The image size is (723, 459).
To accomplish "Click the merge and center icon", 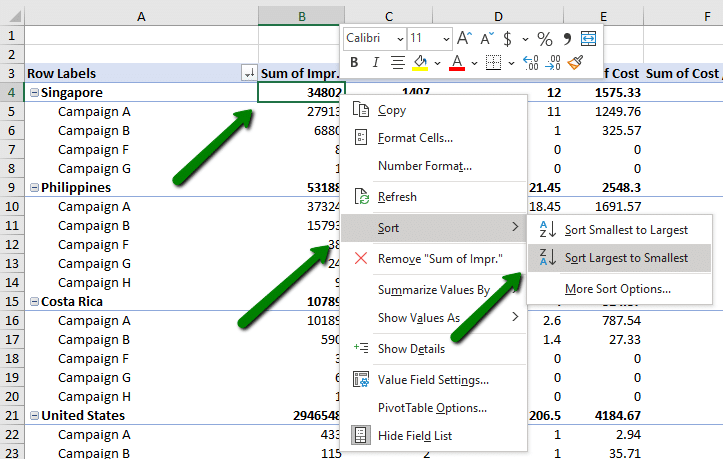I will tap(588, 38).
